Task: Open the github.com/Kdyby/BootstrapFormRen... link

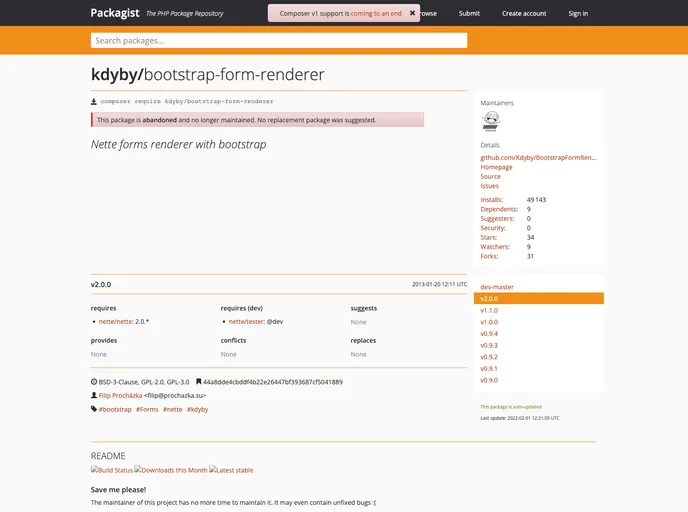Action: pyautogui.click(x=538, y=158)
